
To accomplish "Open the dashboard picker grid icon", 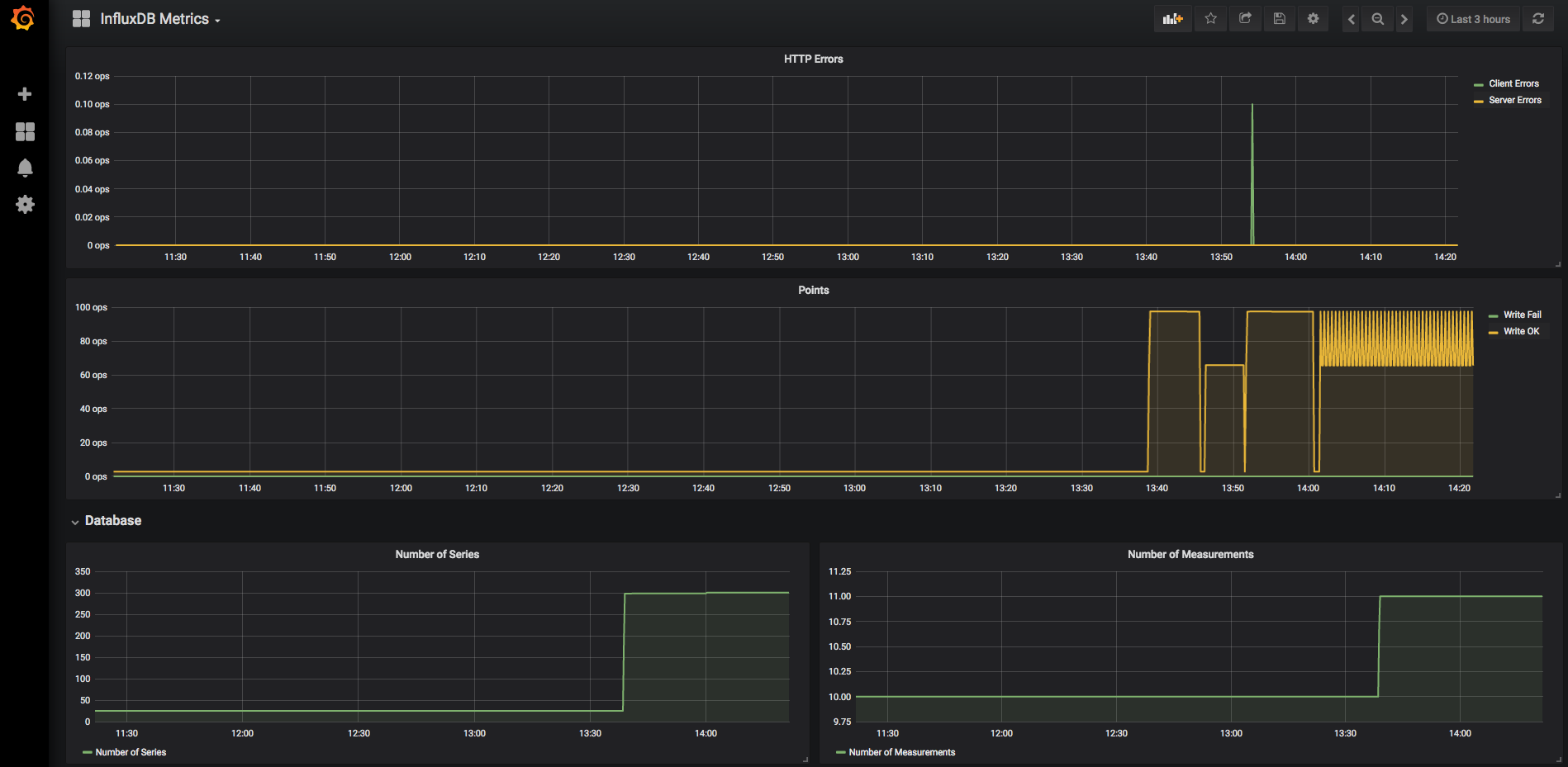I will (x=81, y=19).
